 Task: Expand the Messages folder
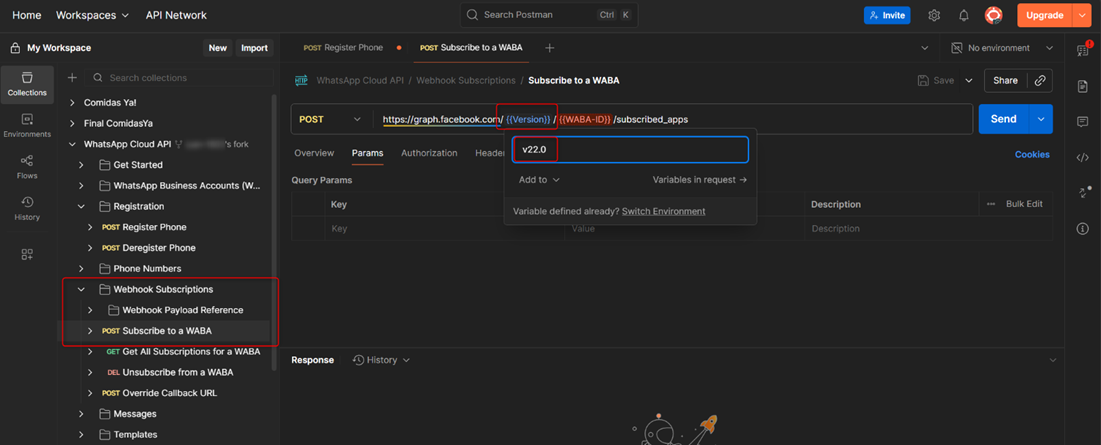(82, 414)
